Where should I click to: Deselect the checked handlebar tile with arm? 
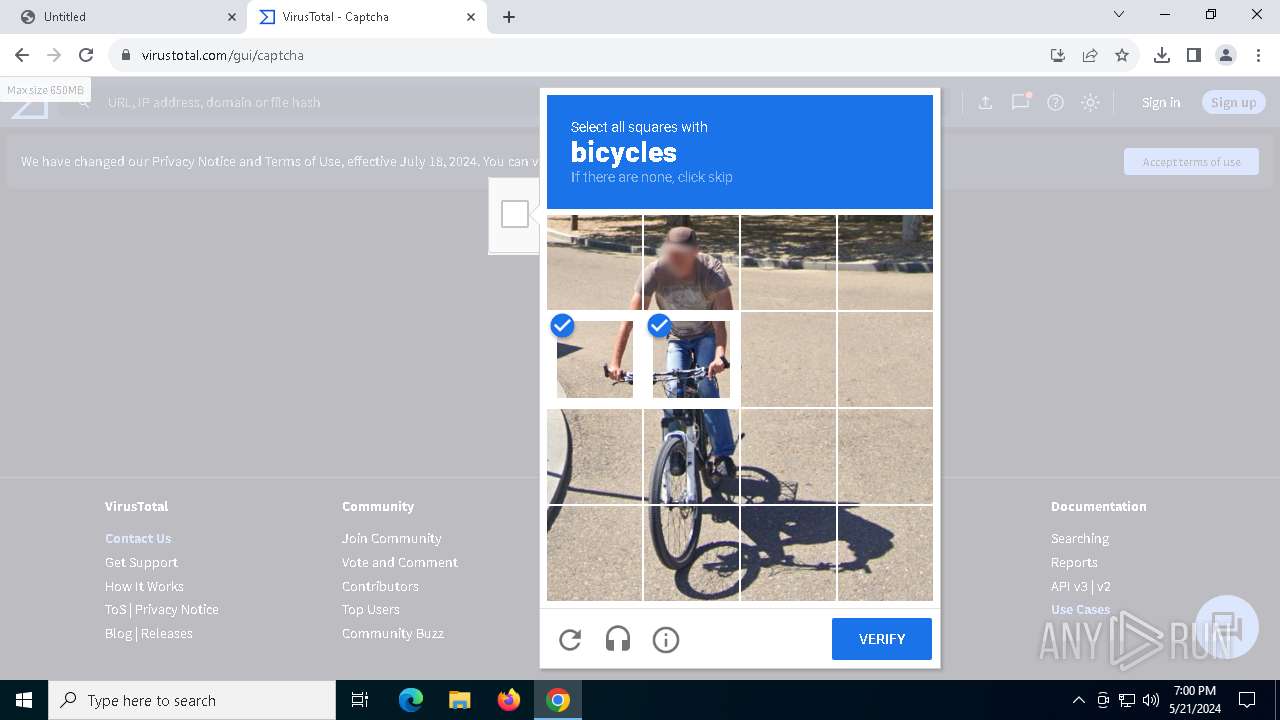(x=595, y=360)
